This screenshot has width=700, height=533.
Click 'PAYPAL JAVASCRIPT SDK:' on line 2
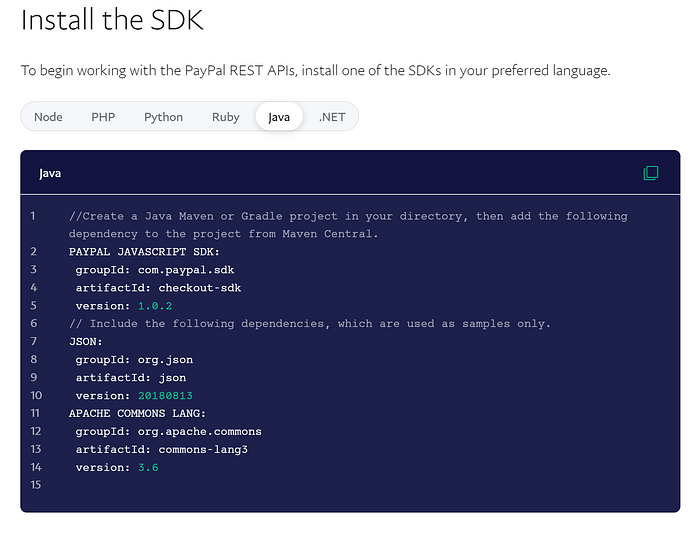point(144,252)
